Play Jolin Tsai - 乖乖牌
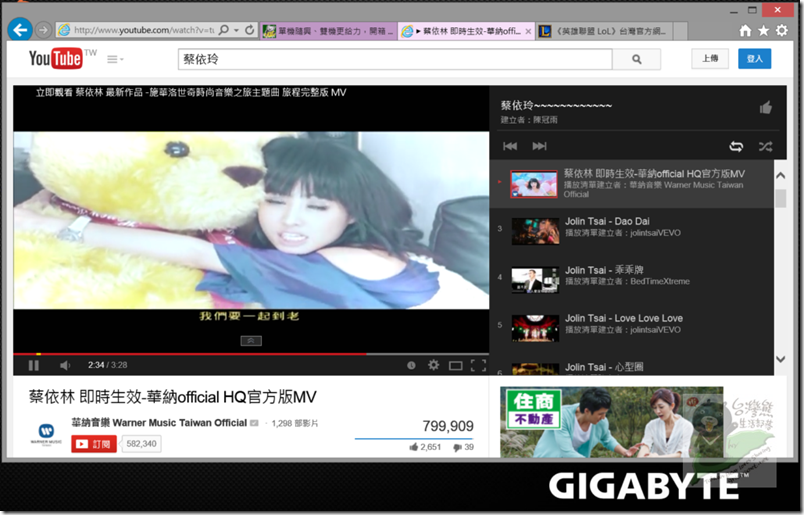This screenshot has width=804, height=515. tap(604, 270)
